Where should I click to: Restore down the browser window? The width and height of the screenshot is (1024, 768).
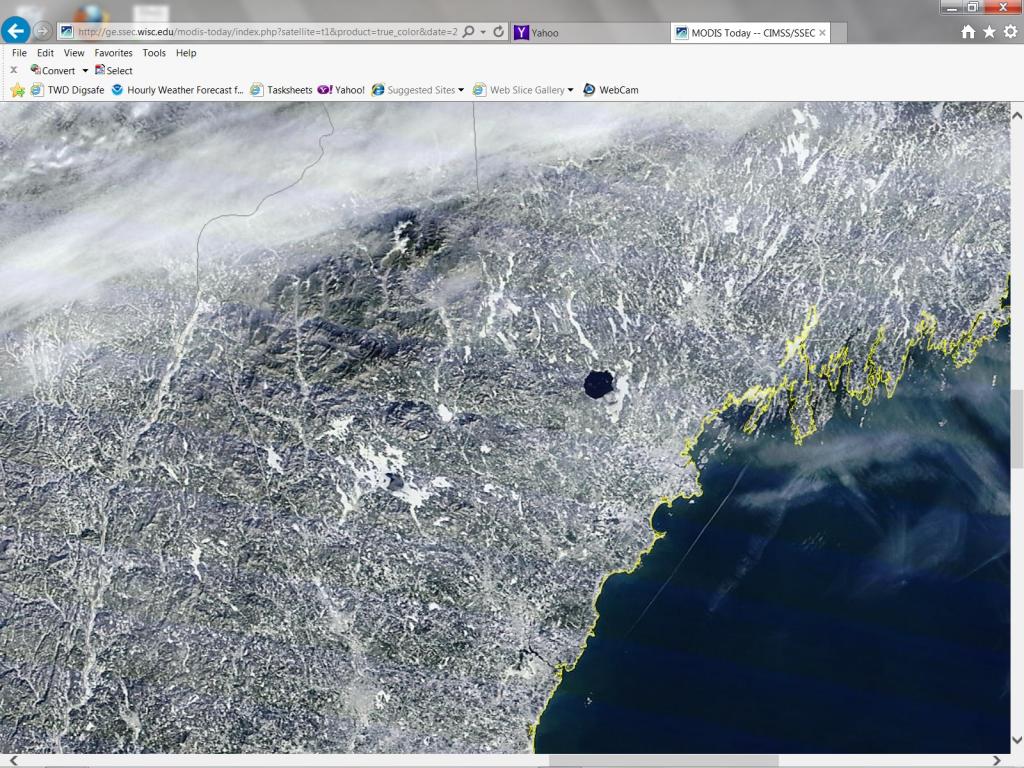click(x=973, y=7)
